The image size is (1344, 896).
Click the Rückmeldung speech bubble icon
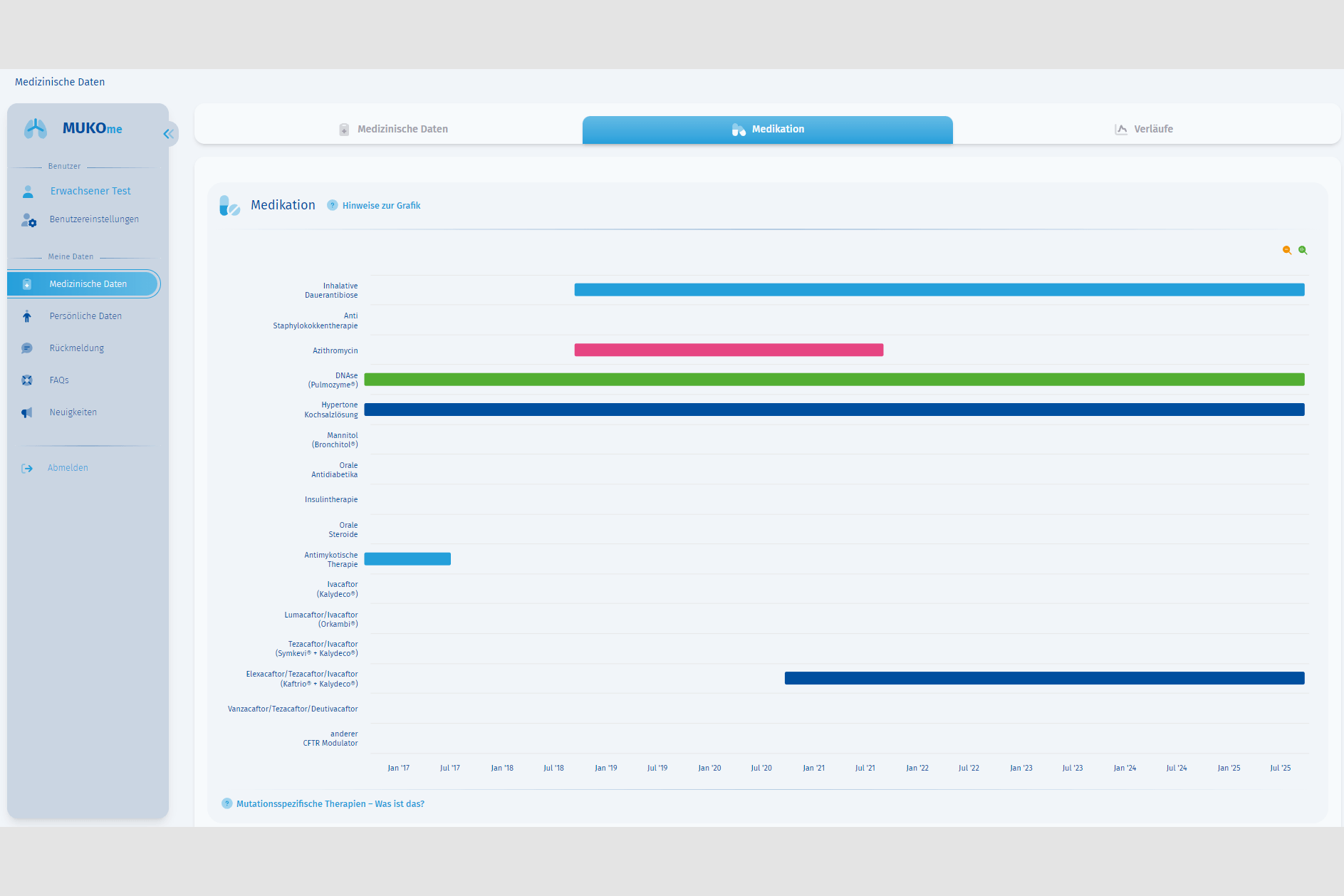coord(27,348)
